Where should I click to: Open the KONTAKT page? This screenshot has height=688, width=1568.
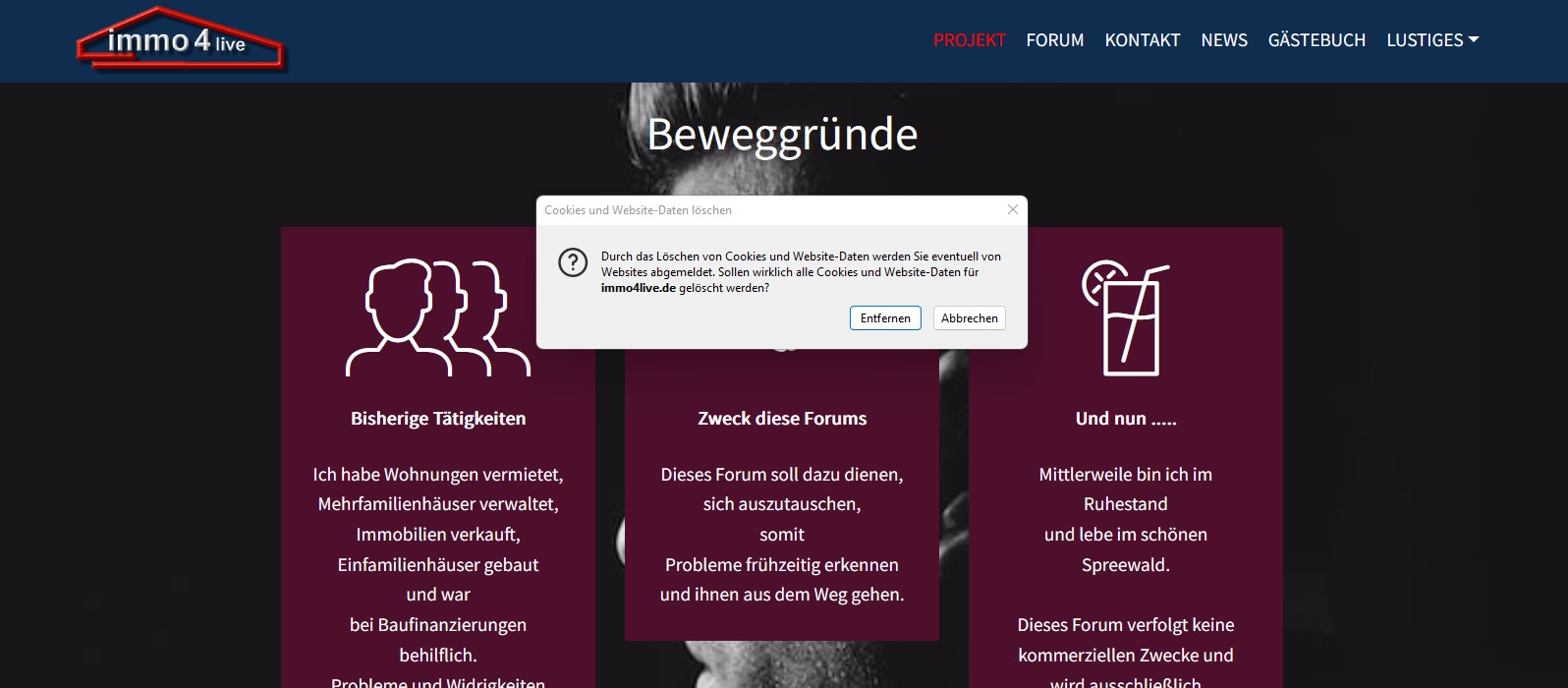(1142, 40)
